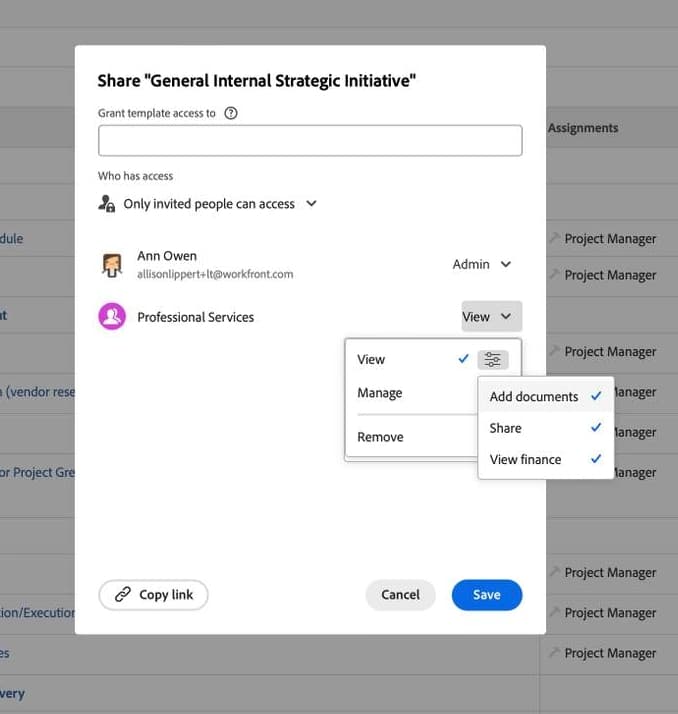Screen dimensions: 678x714
Task: Focus the Grant template access field
Action: coord(310,141)
